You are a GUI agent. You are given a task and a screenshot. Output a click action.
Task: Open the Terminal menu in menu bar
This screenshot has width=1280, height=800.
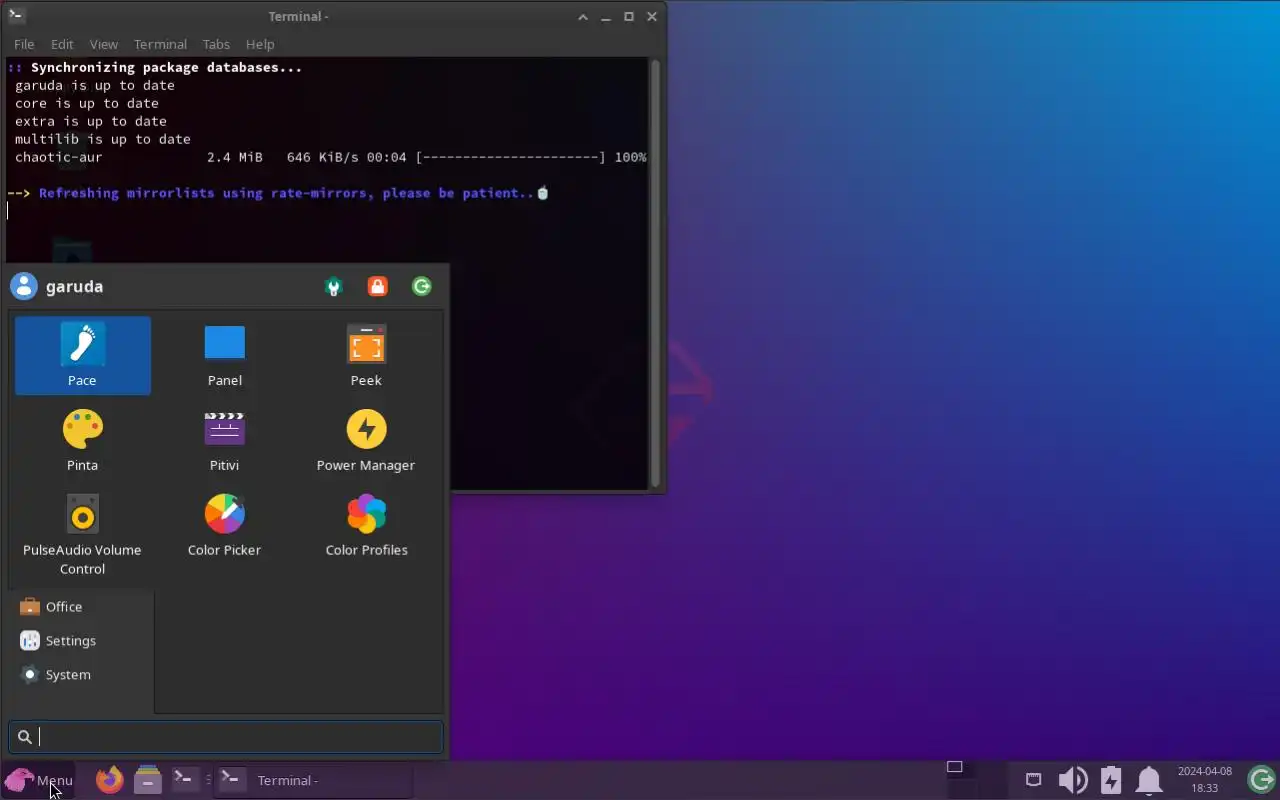[x=160, y=44]
